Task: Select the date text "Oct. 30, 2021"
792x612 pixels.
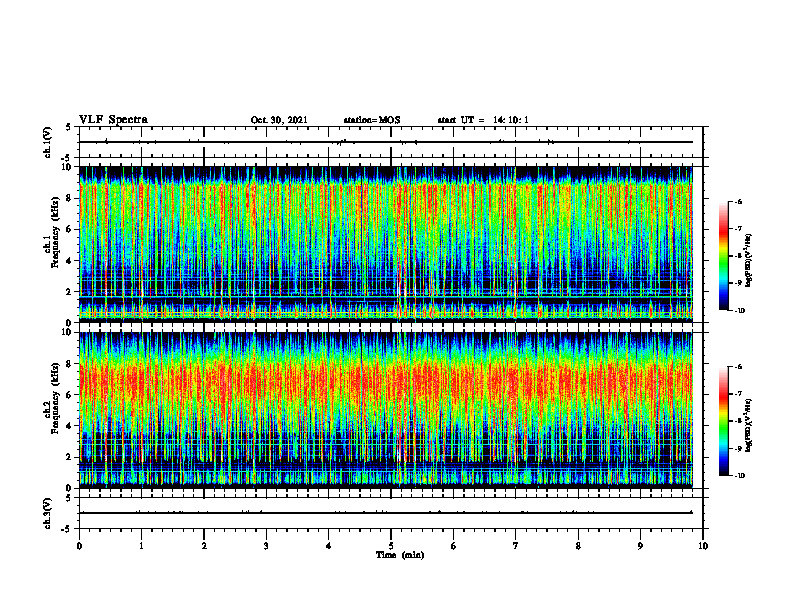Action: [x=279, y=120]
